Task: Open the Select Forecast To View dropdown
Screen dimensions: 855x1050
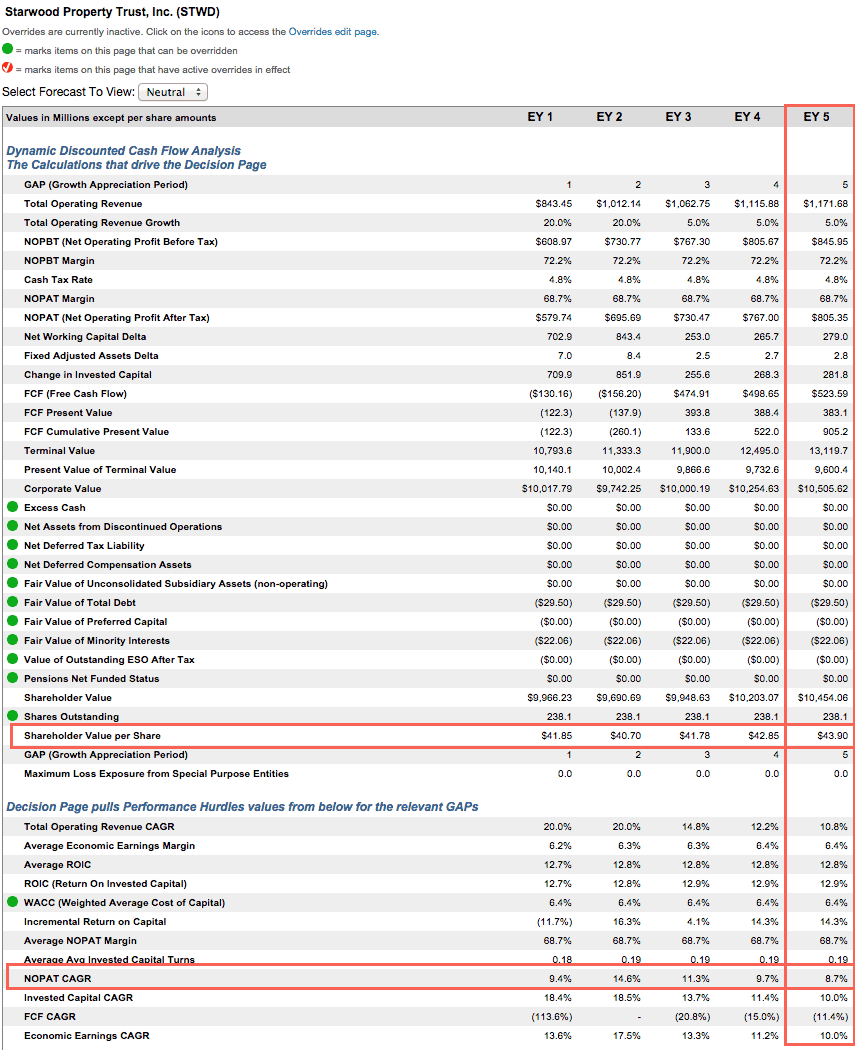Action: [173, 92]
